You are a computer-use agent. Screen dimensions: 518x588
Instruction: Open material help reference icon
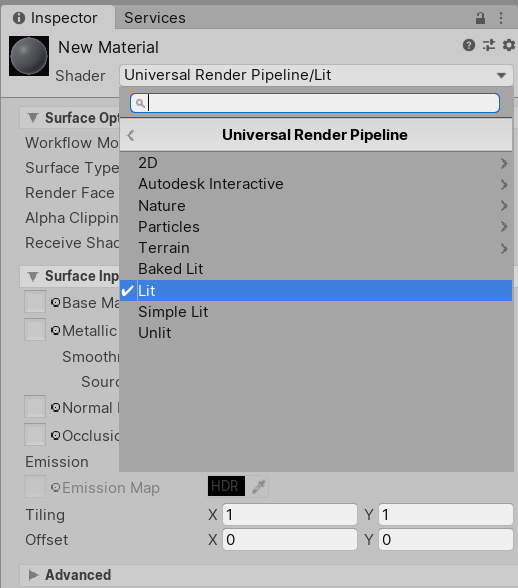tap(468, 45)
